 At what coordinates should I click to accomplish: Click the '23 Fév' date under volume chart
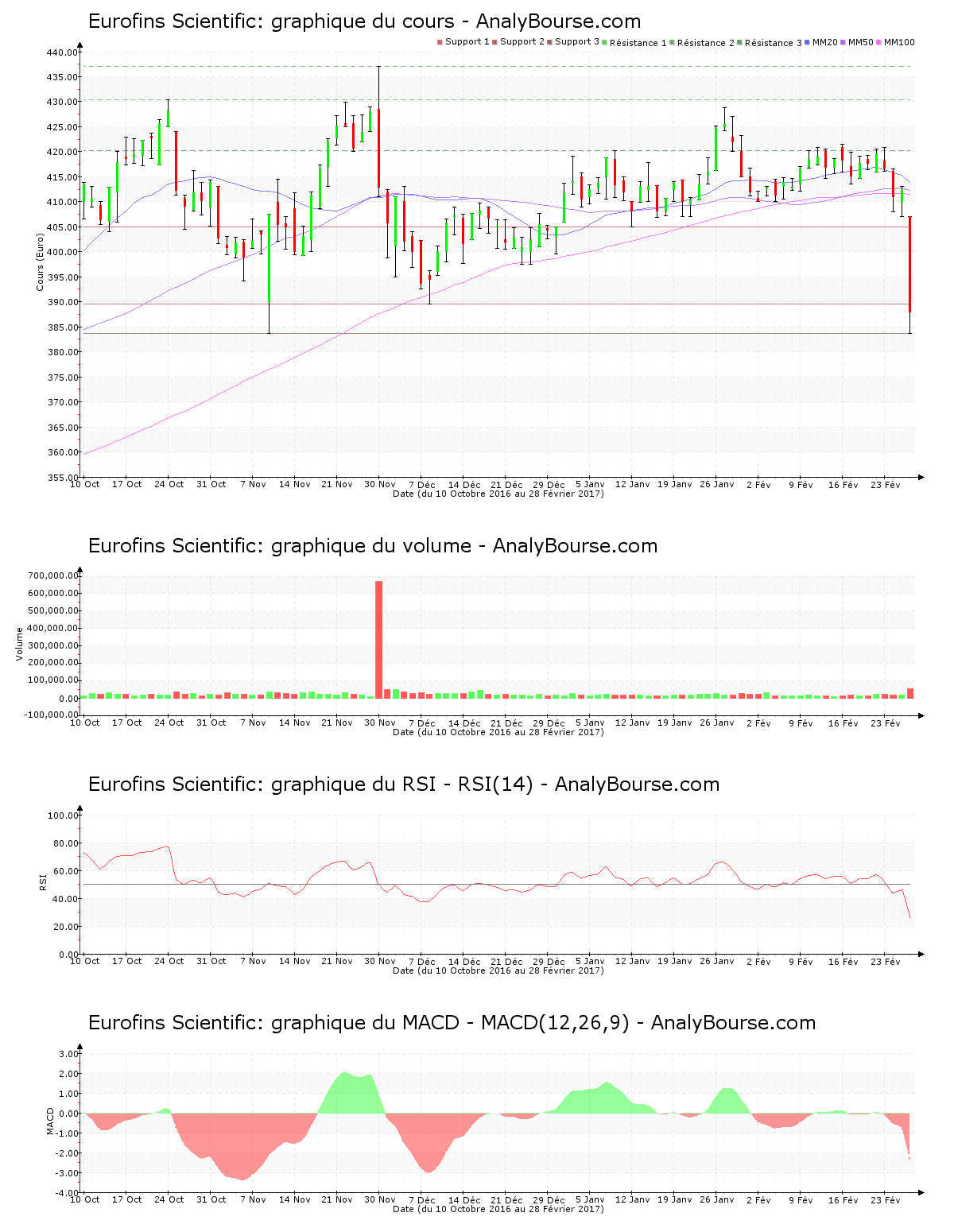(x=886, y=723)
